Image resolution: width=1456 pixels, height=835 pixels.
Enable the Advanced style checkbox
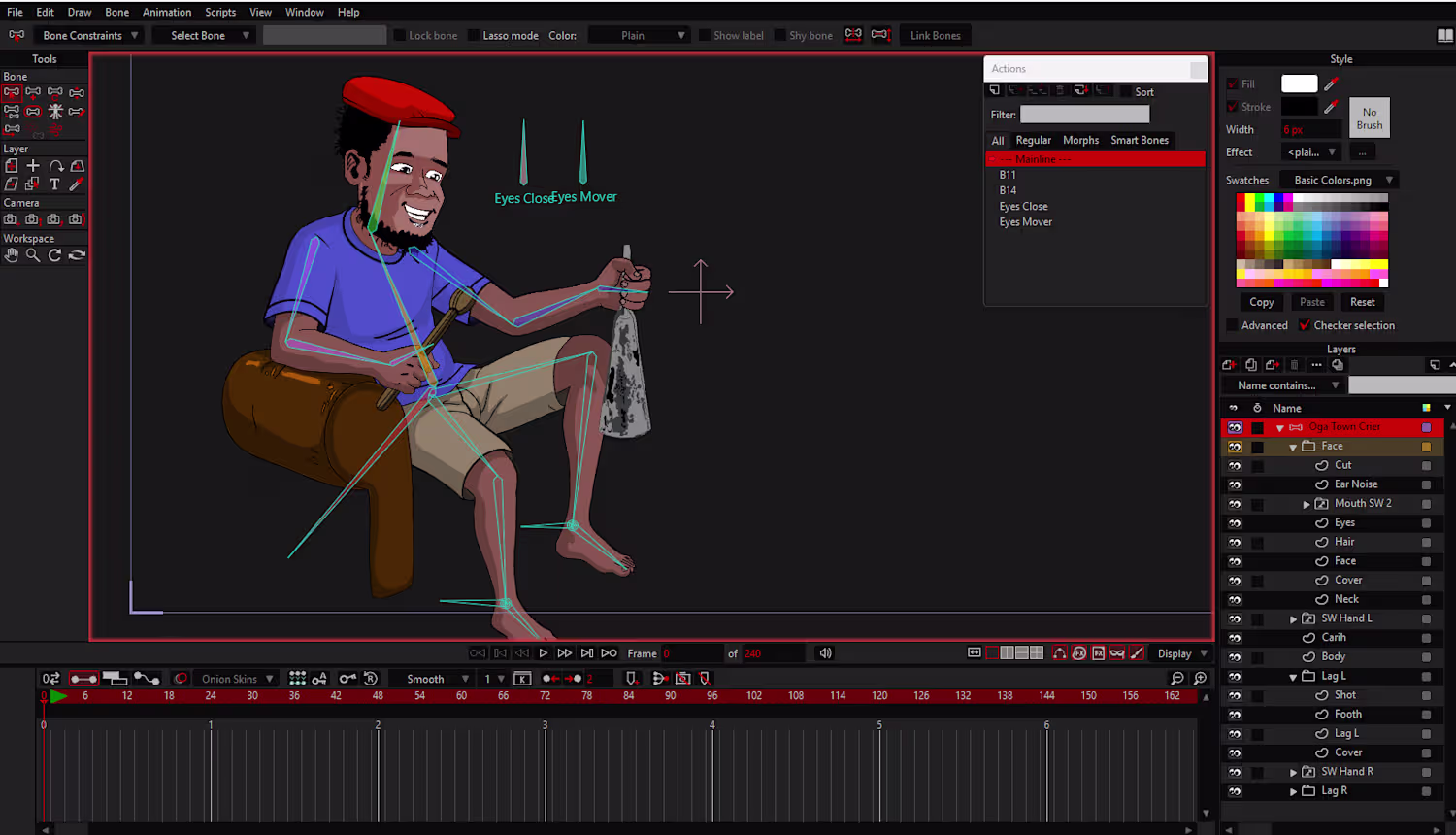point(1233,325)
